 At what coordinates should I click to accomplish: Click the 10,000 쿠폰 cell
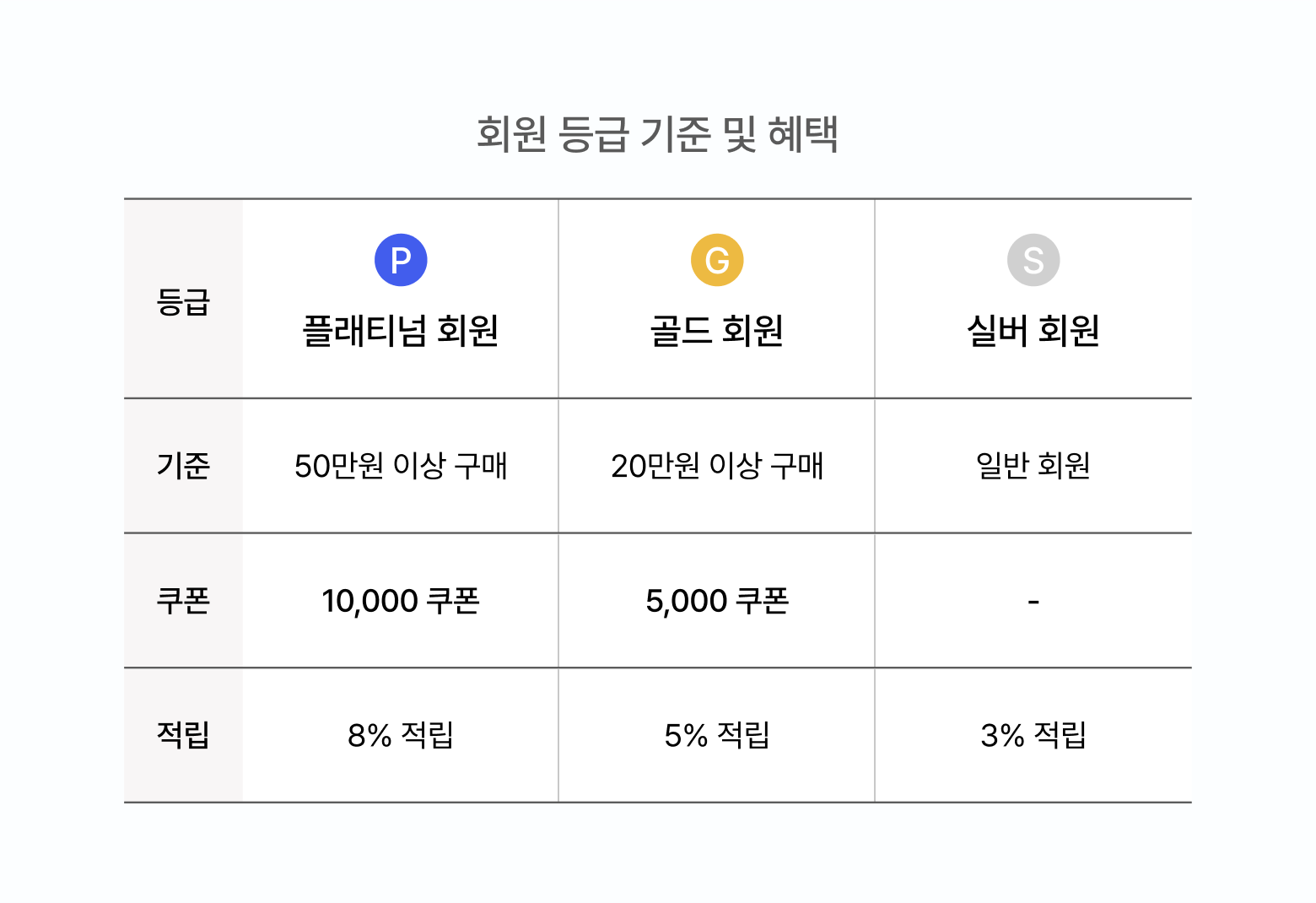click(x=401, y=601)
